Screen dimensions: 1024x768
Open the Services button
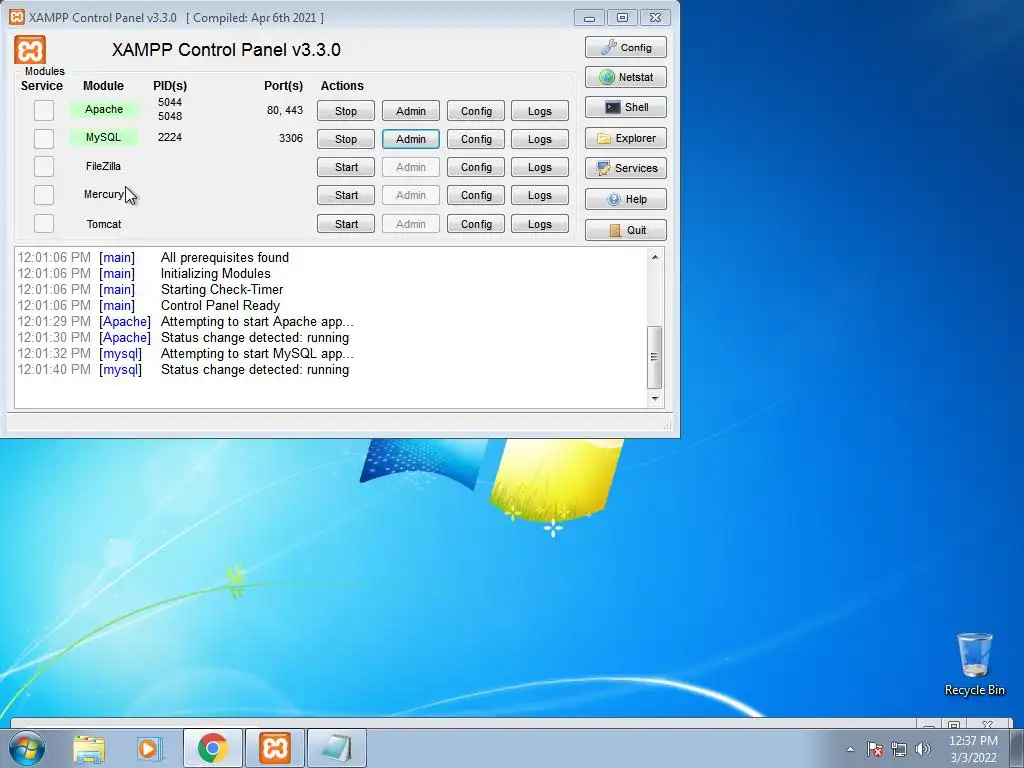[626, 168]
